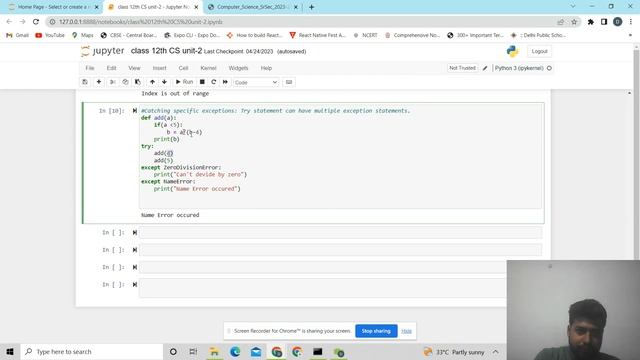Show hidden system tray icons chevron
The width and height of the screenshot is (640, 360).
496,351
